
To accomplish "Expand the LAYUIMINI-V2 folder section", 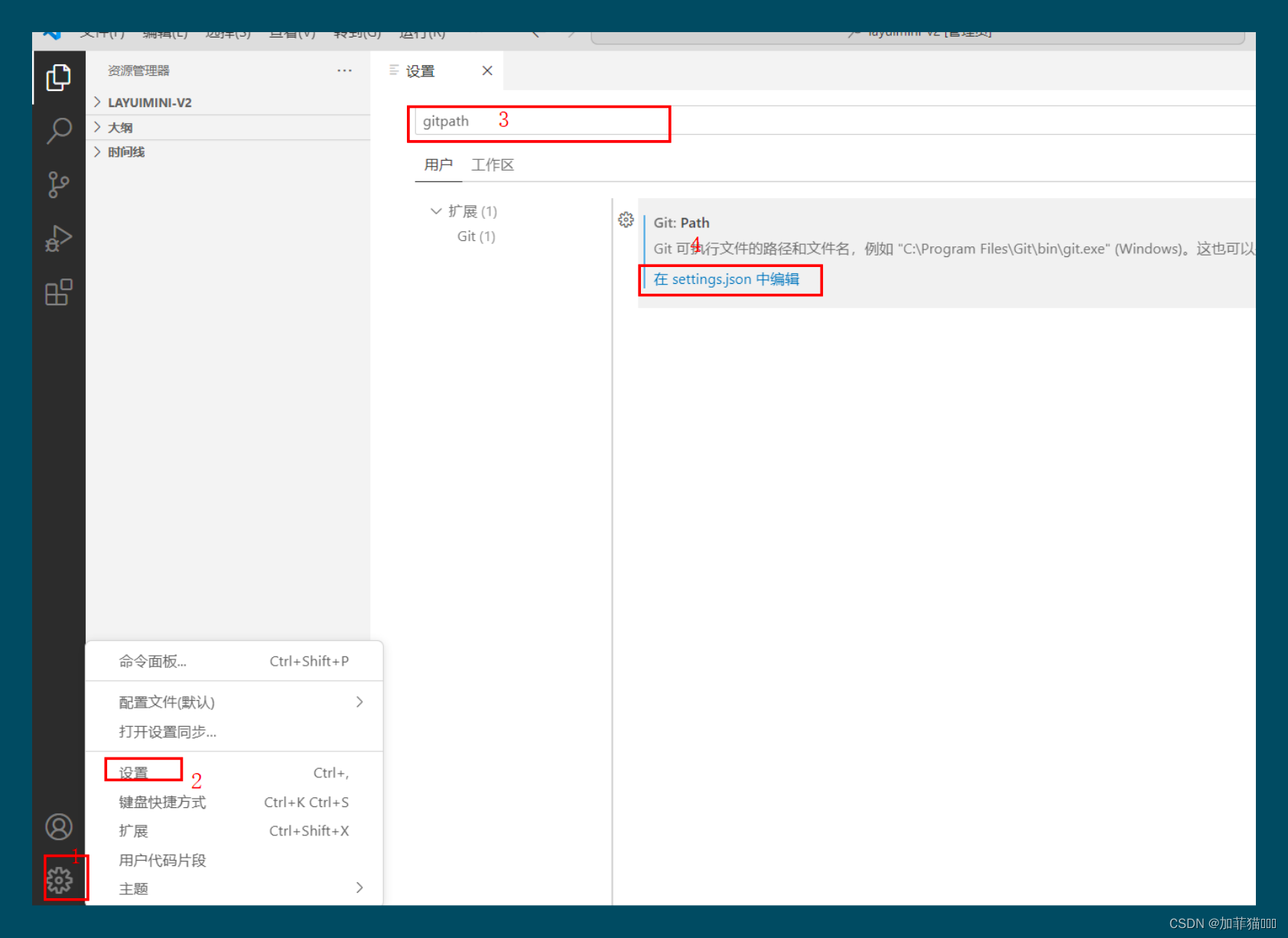I will click(x=229, y=103).
